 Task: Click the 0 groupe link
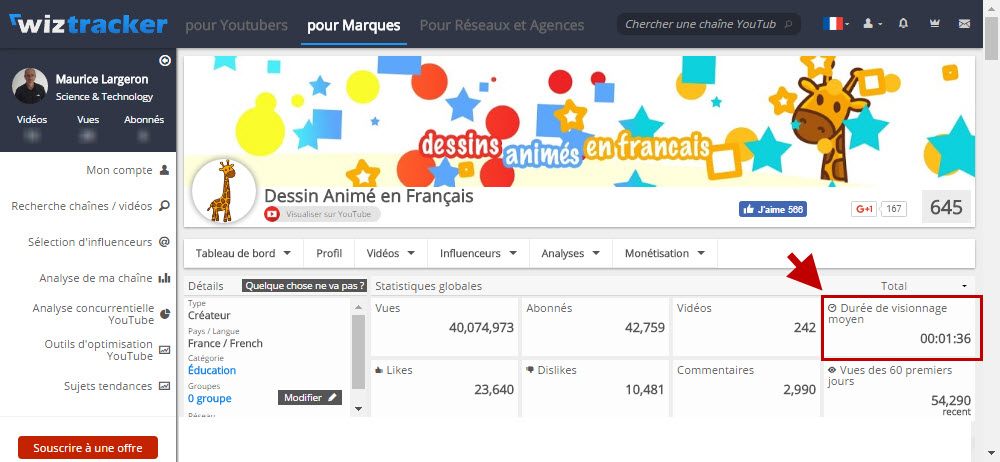209,398
